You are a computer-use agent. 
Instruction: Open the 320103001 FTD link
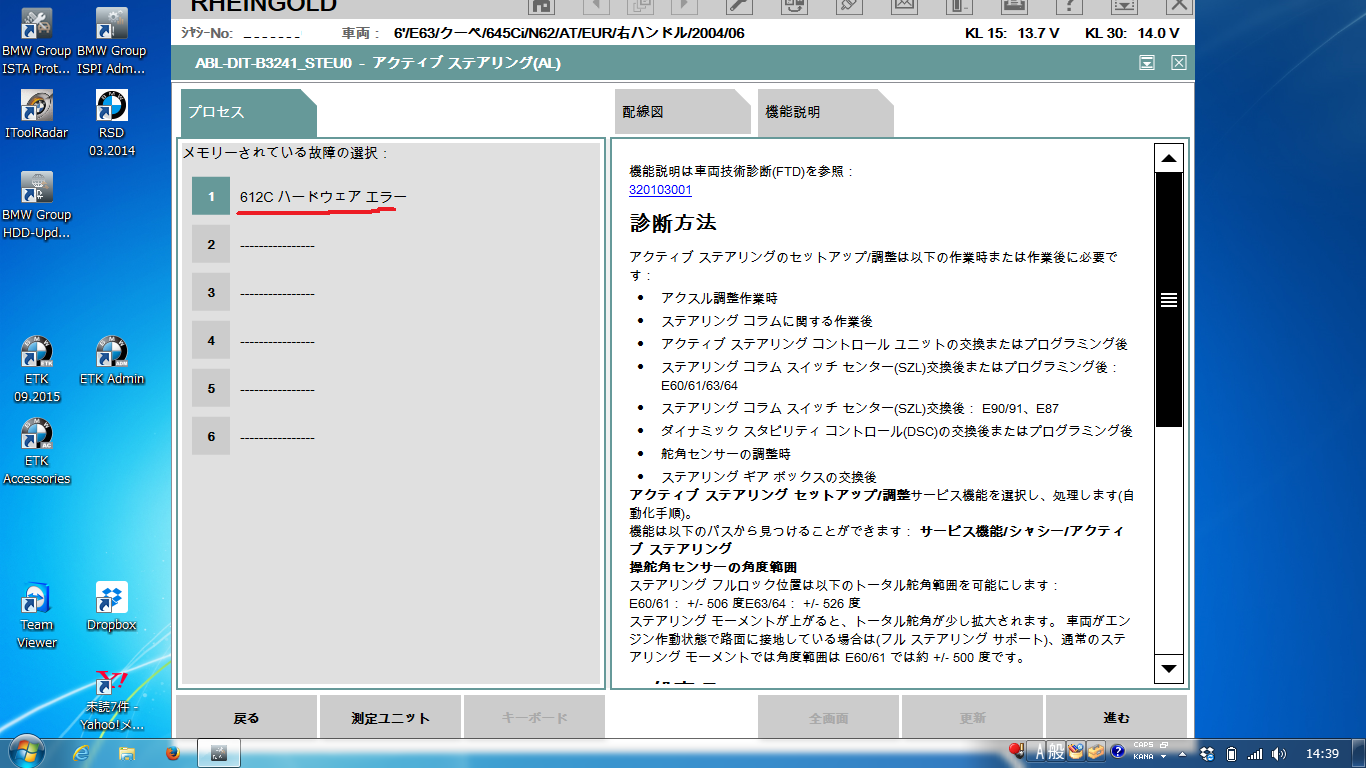point(660,190)
